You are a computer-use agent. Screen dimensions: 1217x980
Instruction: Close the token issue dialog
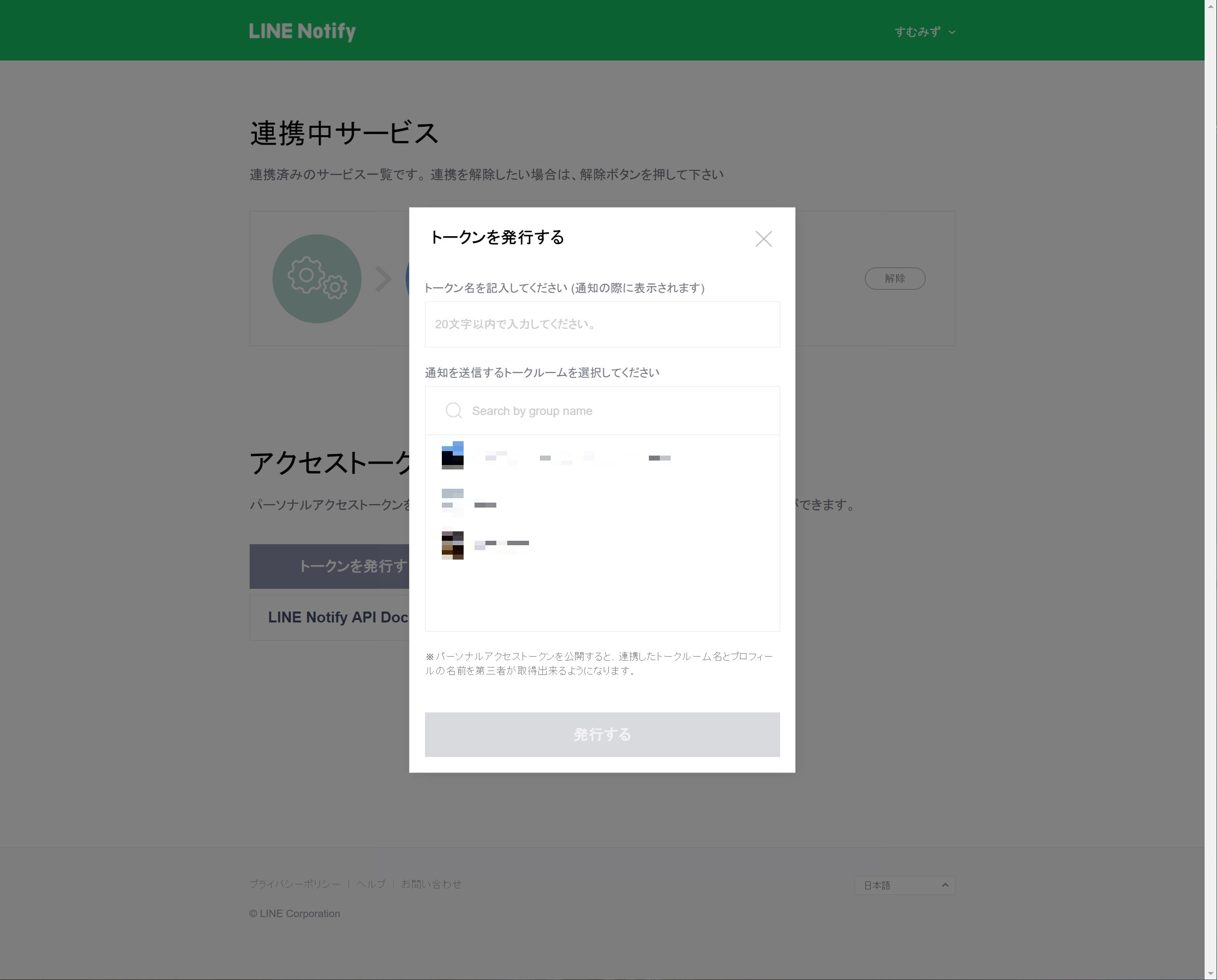point(763,239)
